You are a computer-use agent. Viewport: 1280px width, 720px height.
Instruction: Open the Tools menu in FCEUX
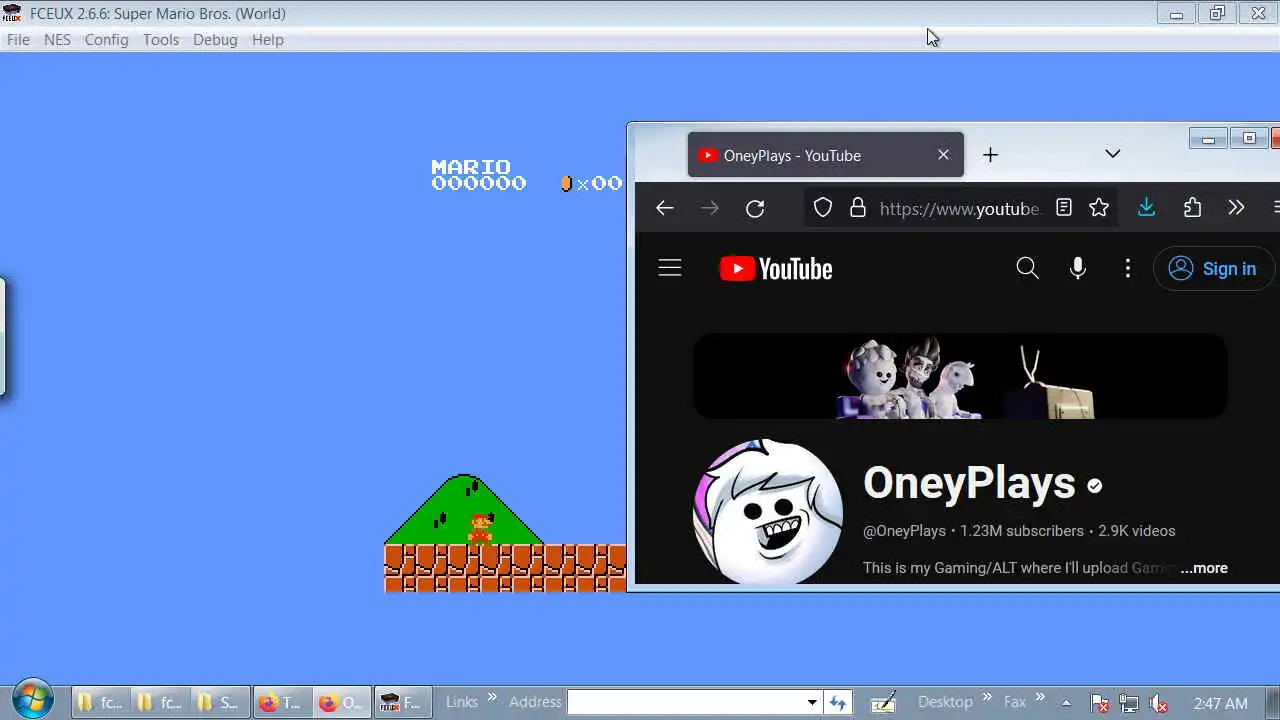coord(161,40)
